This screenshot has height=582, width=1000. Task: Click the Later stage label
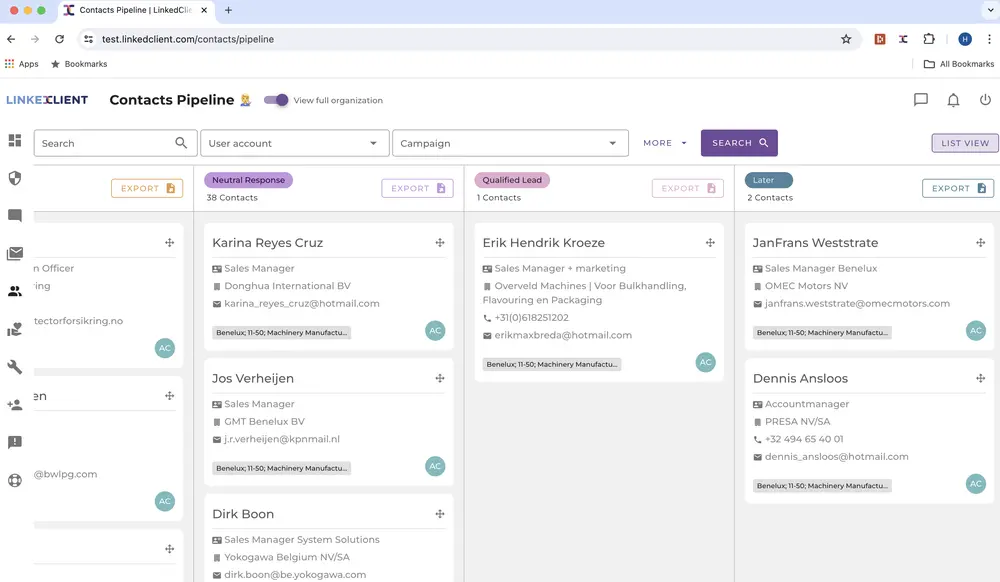click(768, 180)
